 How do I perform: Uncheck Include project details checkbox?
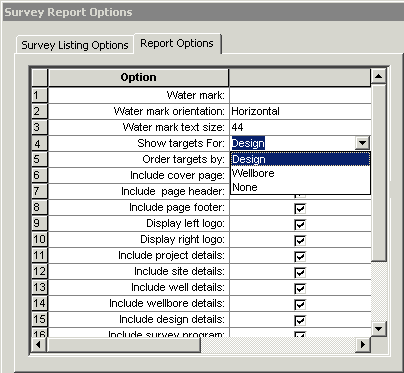click(300, 257)
